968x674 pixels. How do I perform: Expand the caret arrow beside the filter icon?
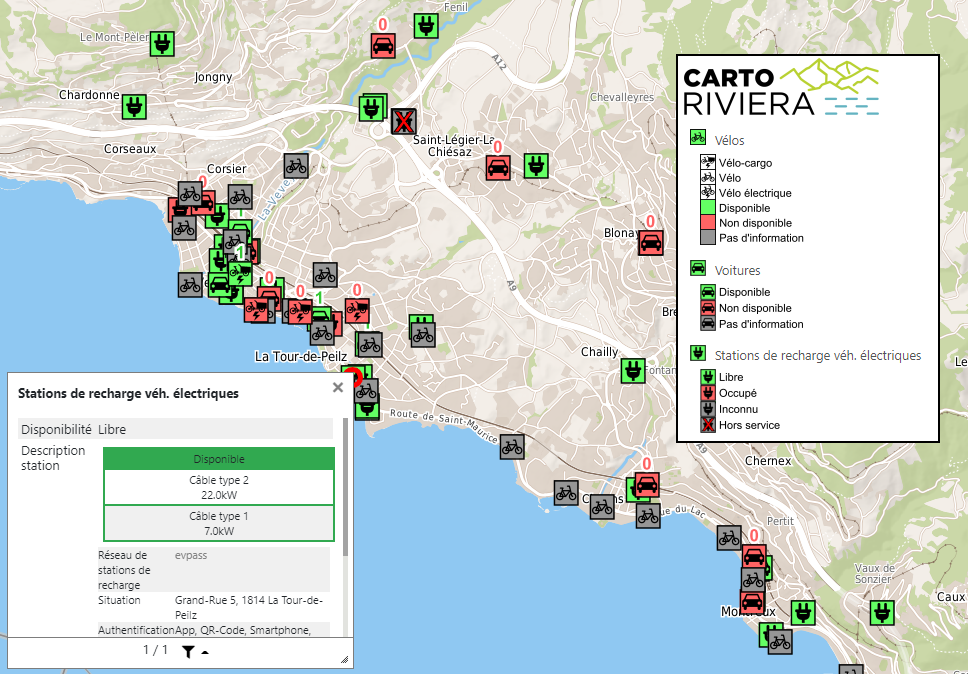[205, 652]
